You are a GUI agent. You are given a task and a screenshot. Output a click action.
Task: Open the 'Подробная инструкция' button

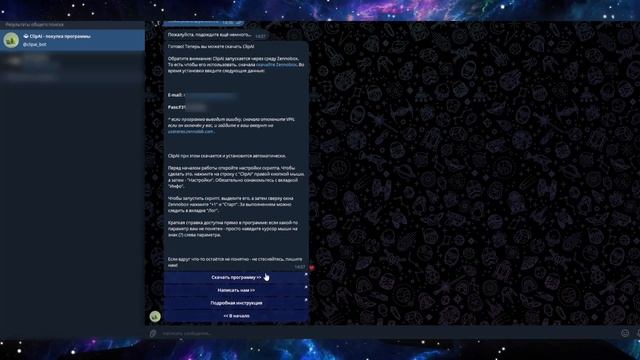click(236, 303)
